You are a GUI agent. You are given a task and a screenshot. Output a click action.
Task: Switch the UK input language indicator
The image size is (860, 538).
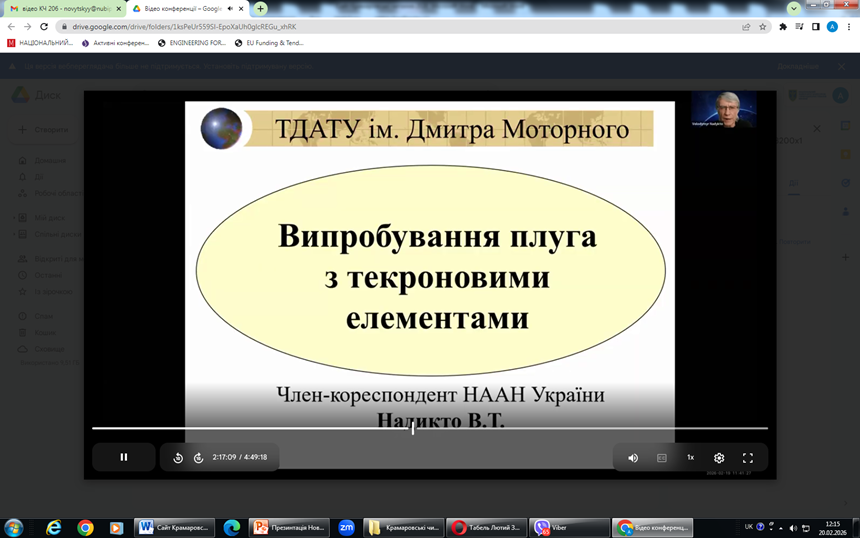point(749,527)
